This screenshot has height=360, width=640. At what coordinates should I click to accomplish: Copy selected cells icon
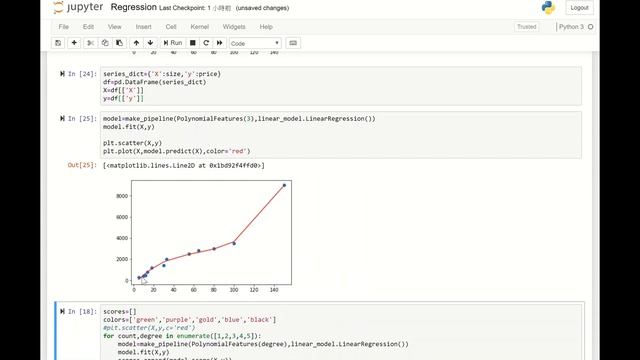(105, 43)
